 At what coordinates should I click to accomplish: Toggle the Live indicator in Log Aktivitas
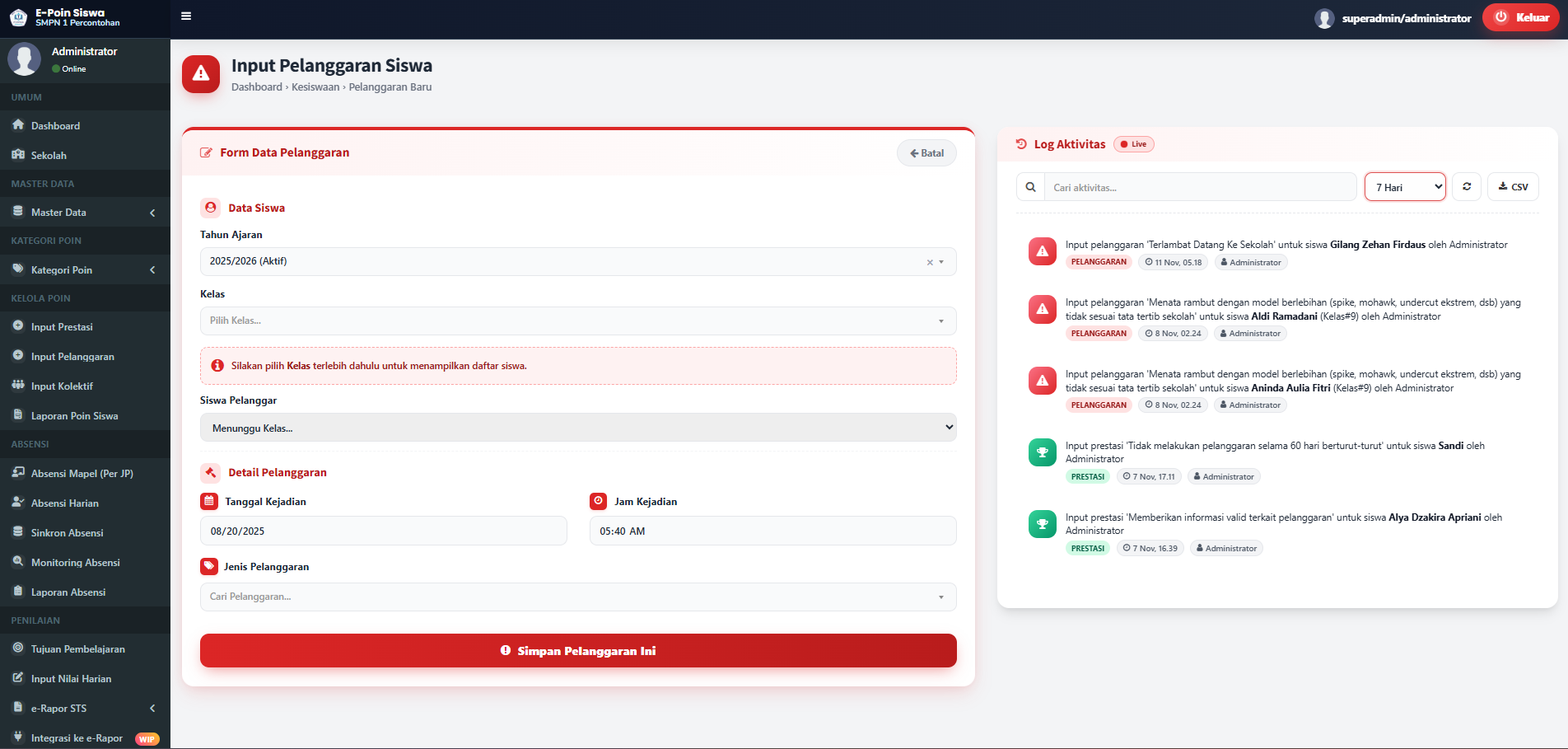click(x=1134, y=143)
